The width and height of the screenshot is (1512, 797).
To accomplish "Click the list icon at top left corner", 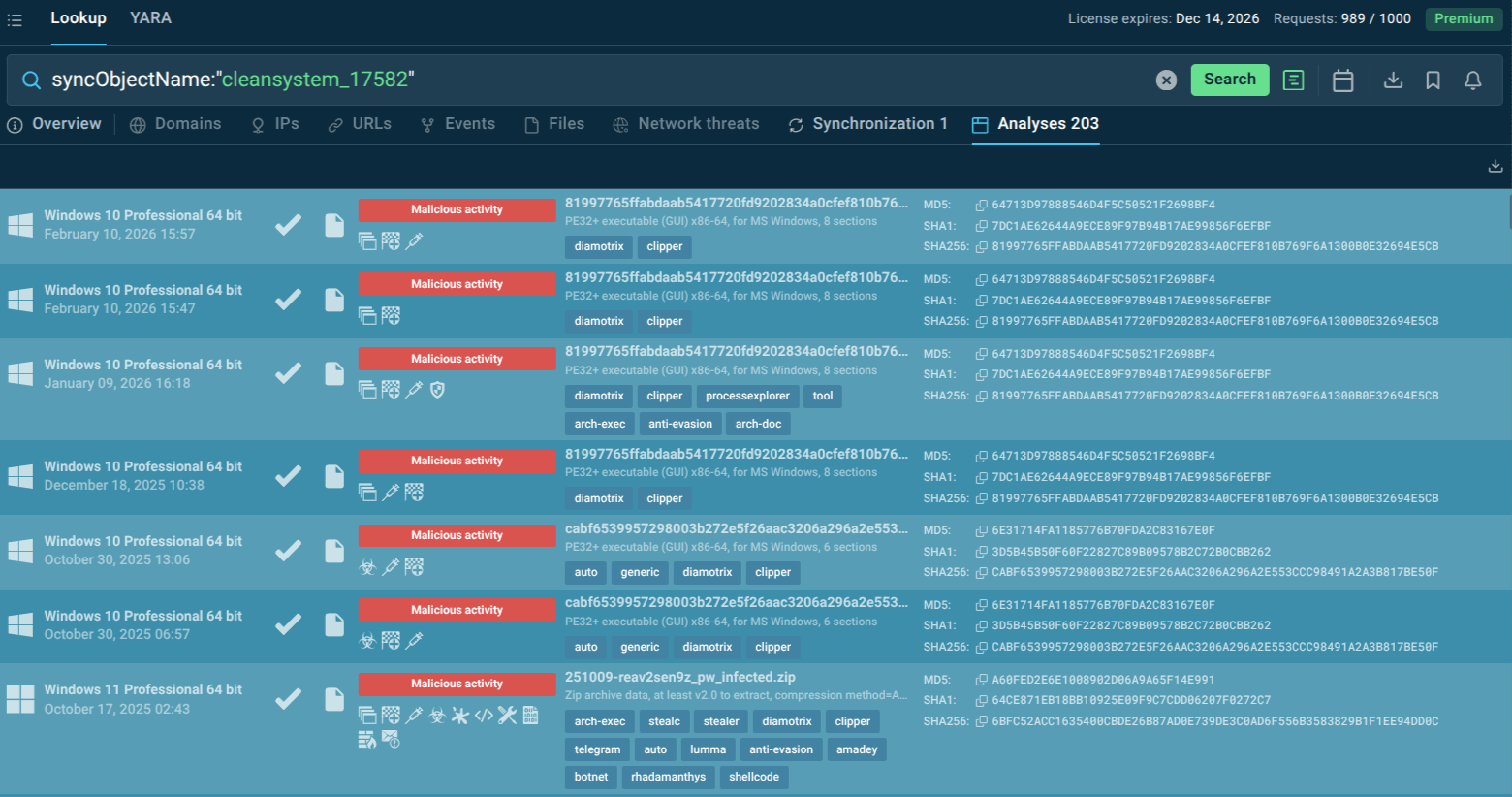I will point(15,18).
